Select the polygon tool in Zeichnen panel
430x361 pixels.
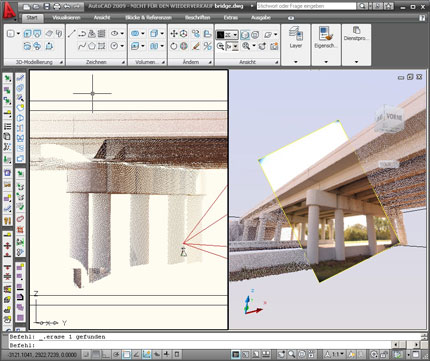(x=92, y=46)
